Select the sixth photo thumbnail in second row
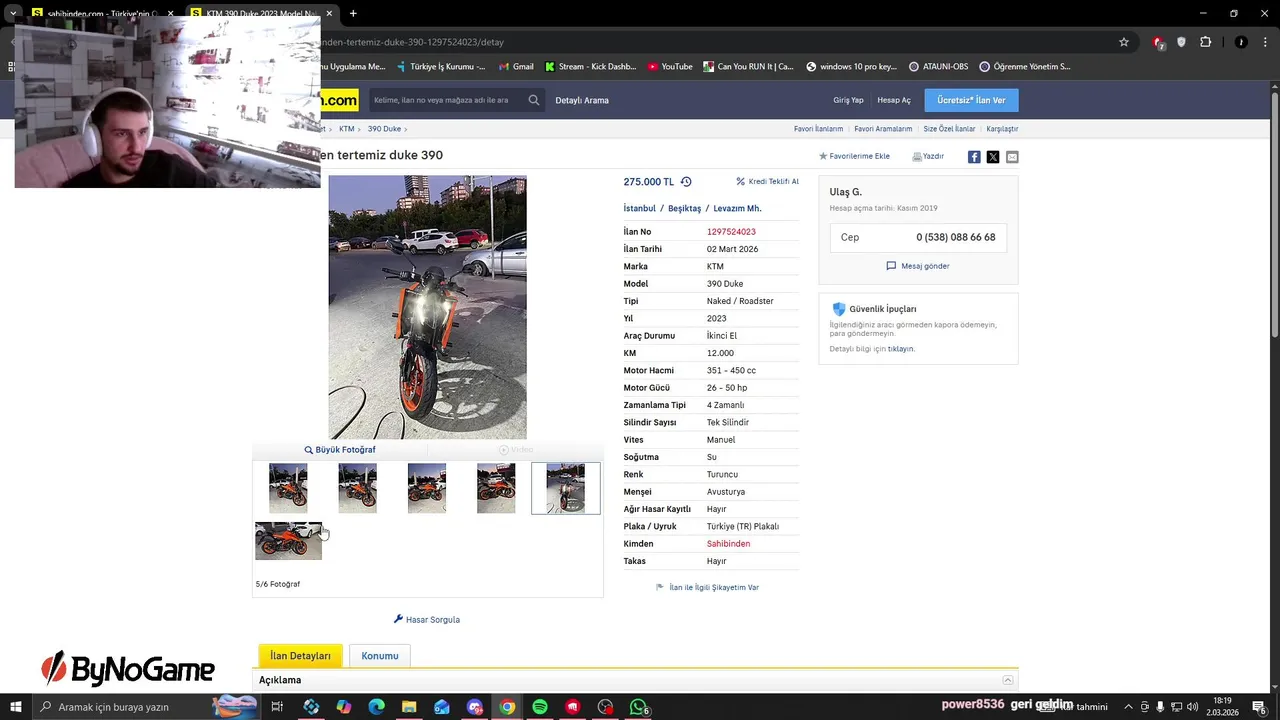This screenshot has height=720, width=1280. click(288, 541)
